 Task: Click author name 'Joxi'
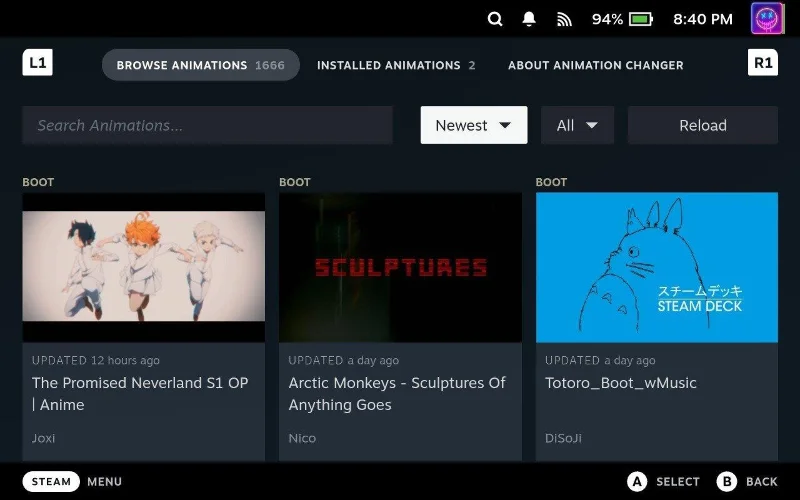coord(43,438)
